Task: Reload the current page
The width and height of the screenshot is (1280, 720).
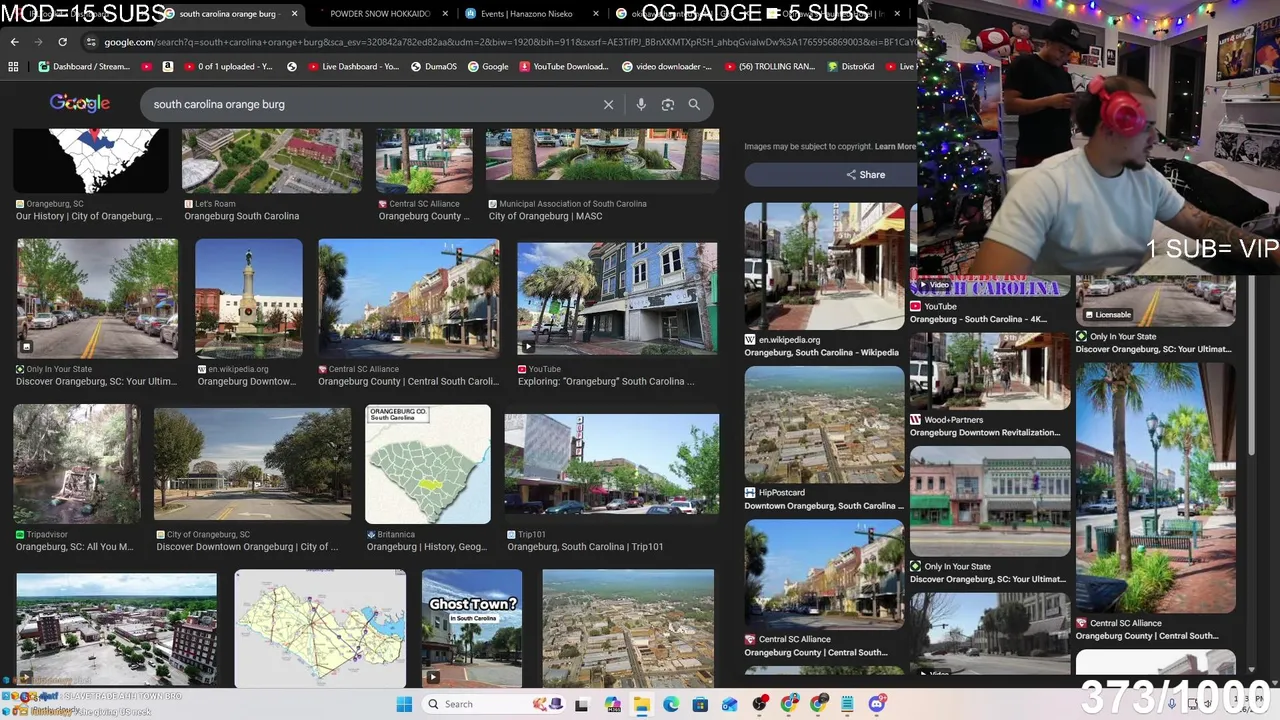Action: click(62, 42)
